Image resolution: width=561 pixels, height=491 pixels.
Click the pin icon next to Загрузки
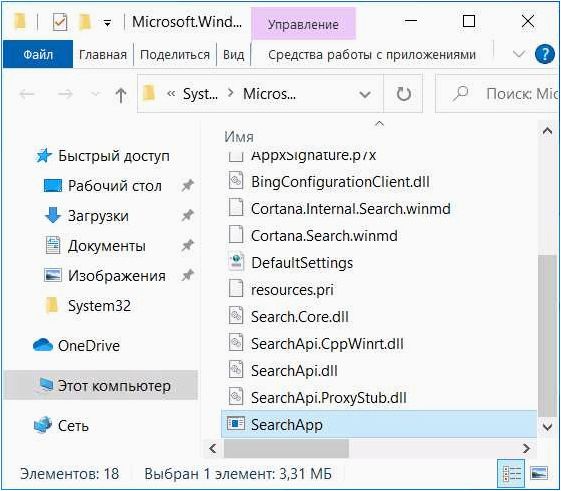pyautogui.click(x=187, y=216)
